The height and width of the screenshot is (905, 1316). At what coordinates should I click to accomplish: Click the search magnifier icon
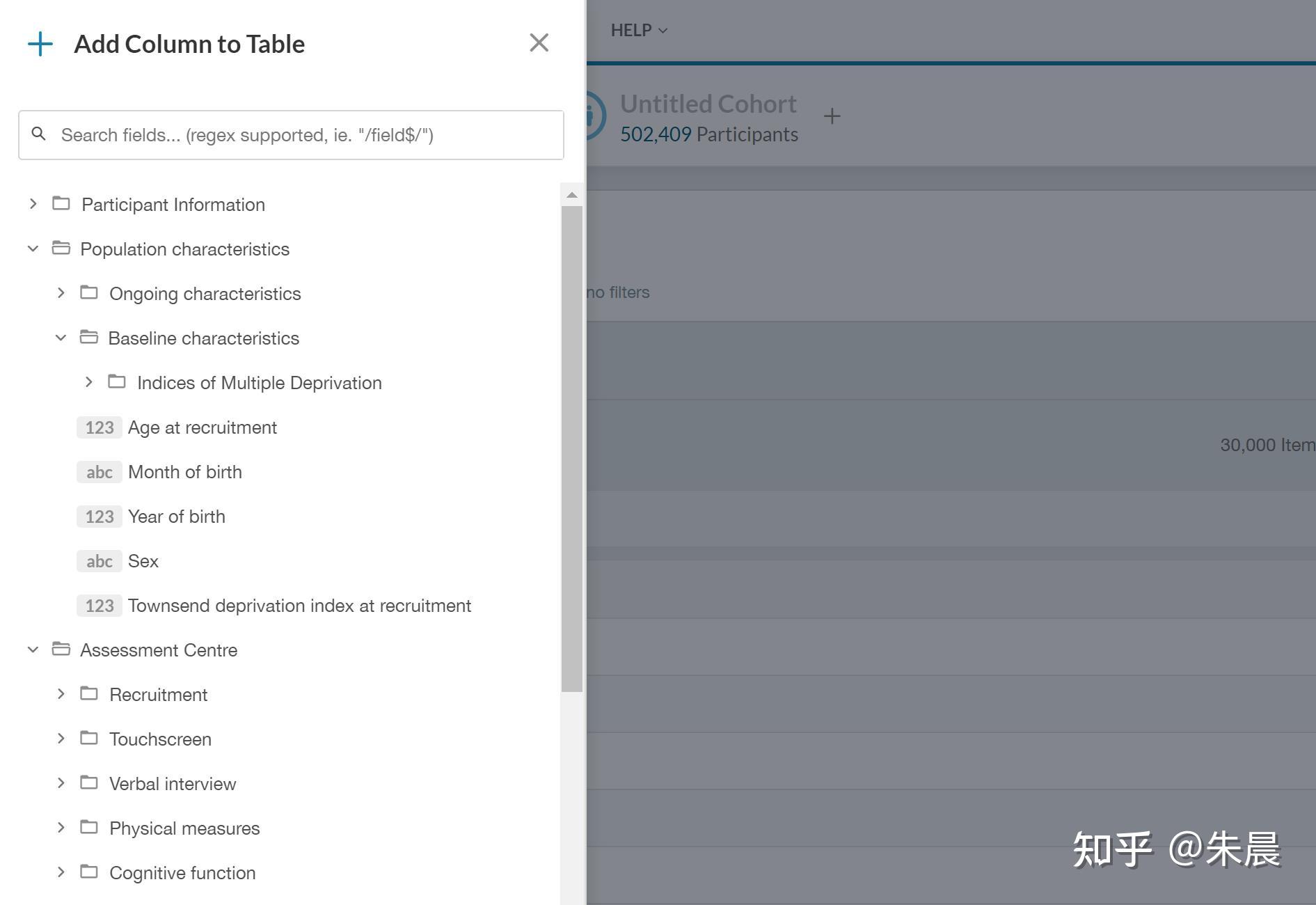(39, 134)
